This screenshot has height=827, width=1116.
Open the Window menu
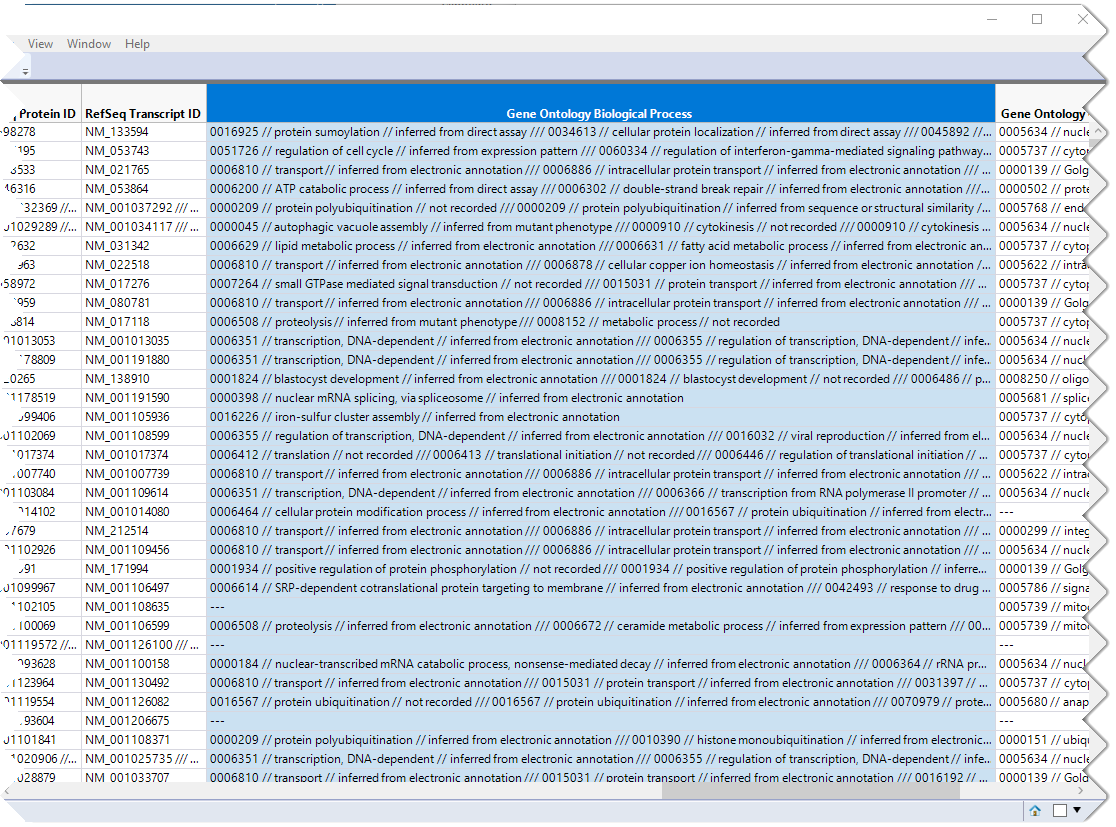pyautogui.click(x=89, y=44)
